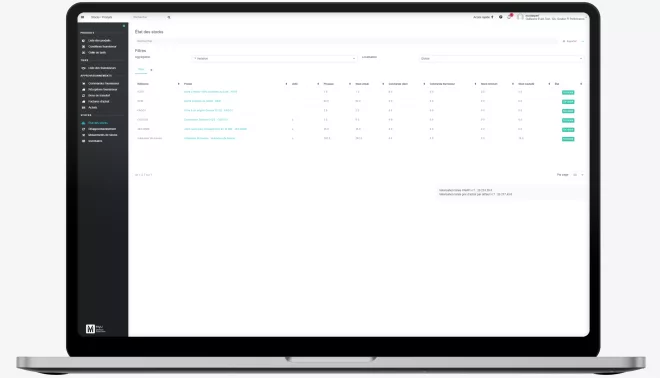Open the hamburger menu at top left
Image resolution: width=660 pixels, height=378 pixels.
(82, 17)
